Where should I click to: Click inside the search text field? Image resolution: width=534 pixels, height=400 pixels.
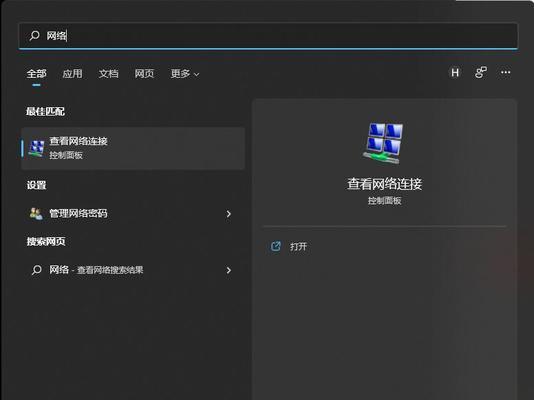point(268,35)
